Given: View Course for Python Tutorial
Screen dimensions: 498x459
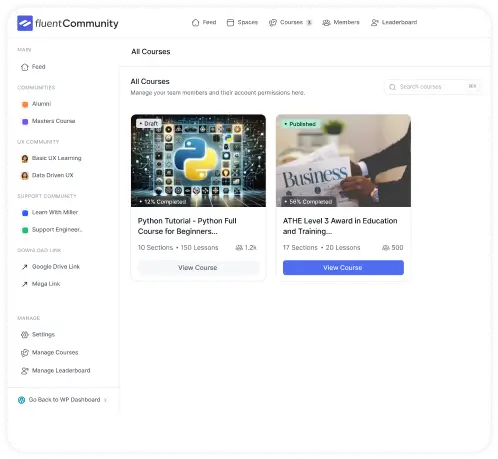Looking at the screenshot, I should pos(198,268).
